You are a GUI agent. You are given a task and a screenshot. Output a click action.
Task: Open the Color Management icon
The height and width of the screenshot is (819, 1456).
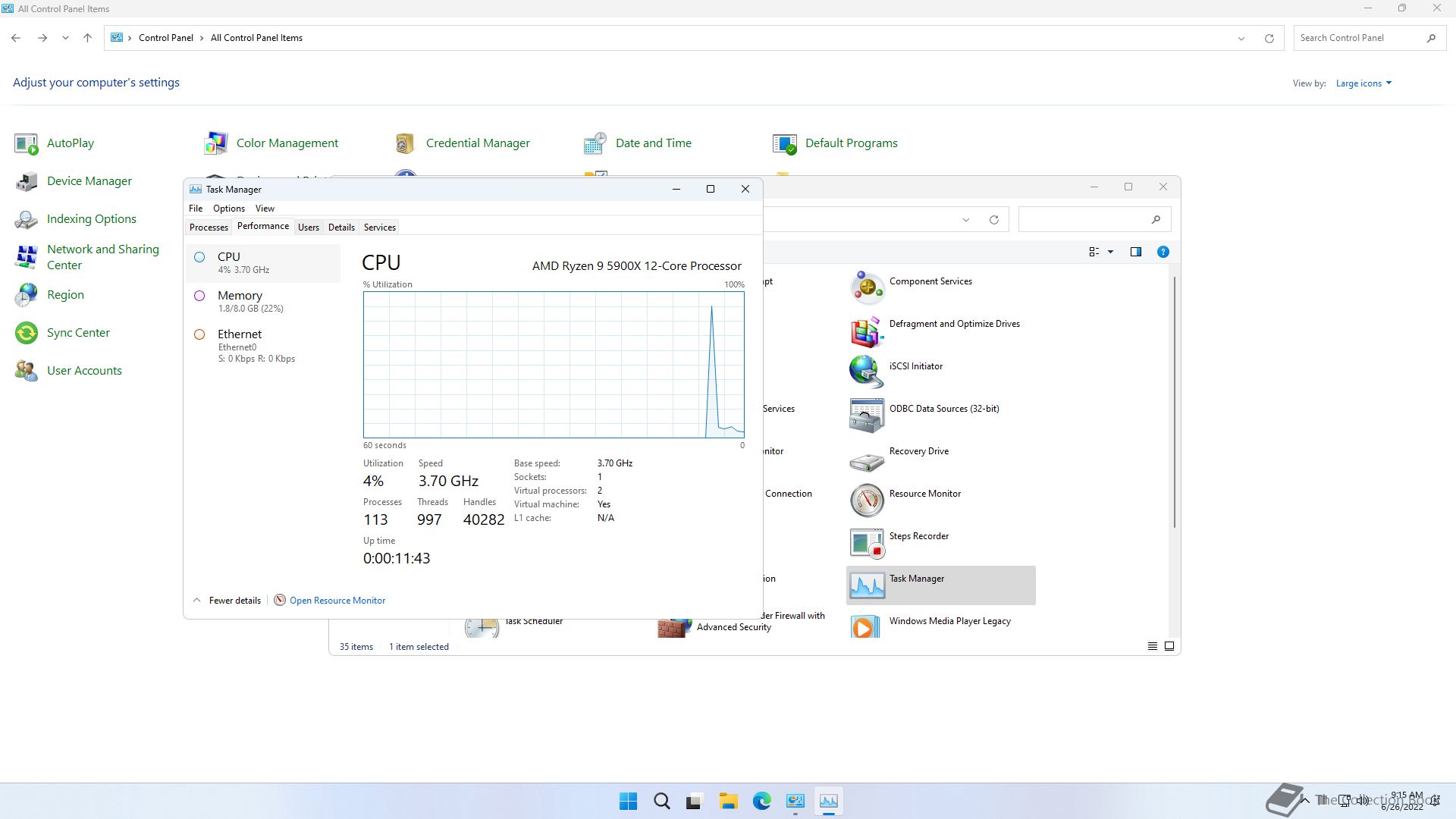(x=216, y=143)
